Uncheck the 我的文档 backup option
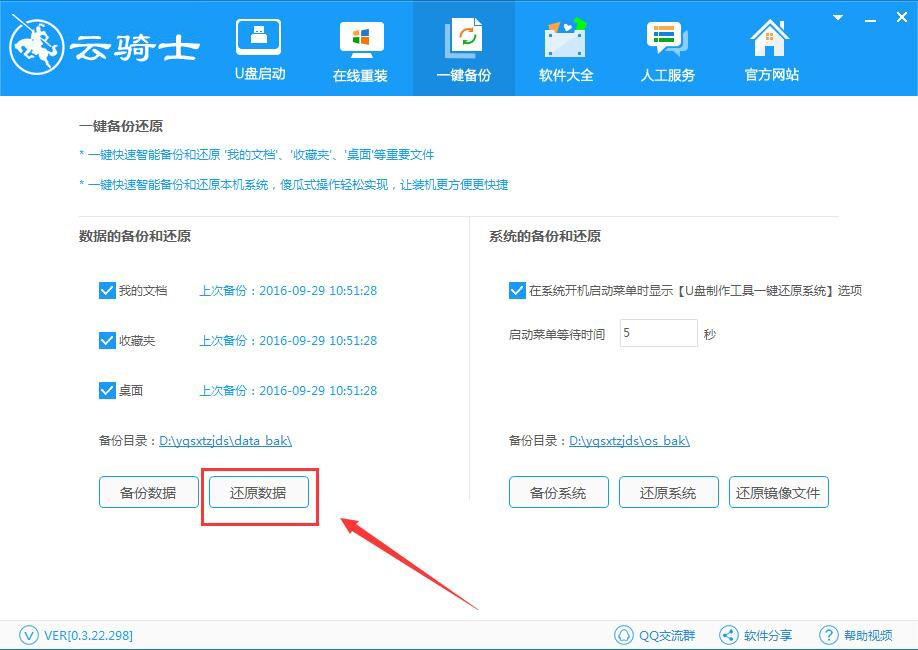 [107, 290]
